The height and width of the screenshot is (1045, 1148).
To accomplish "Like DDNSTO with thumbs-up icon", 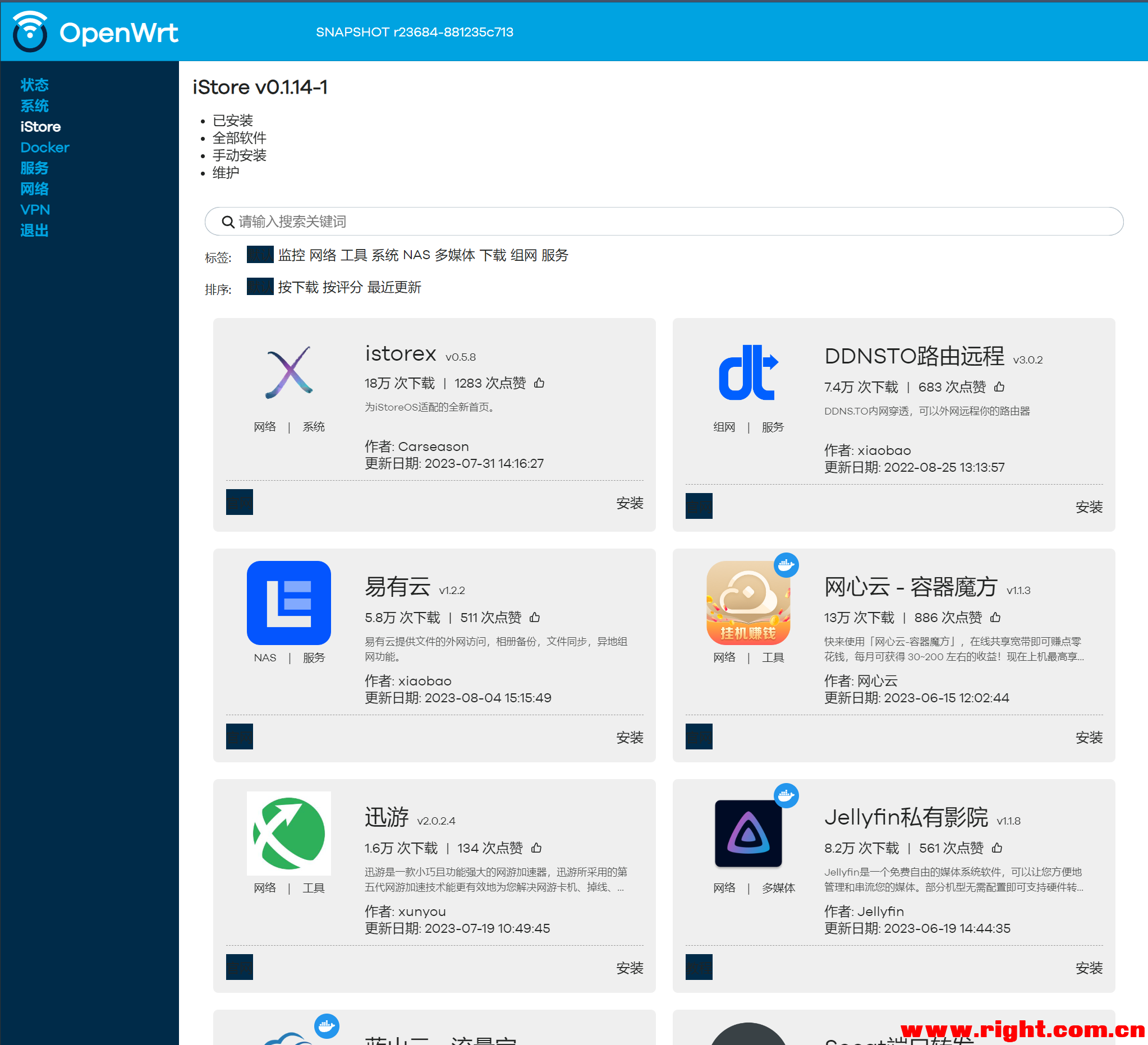I will pyautogui.click(x=999, y=387).
